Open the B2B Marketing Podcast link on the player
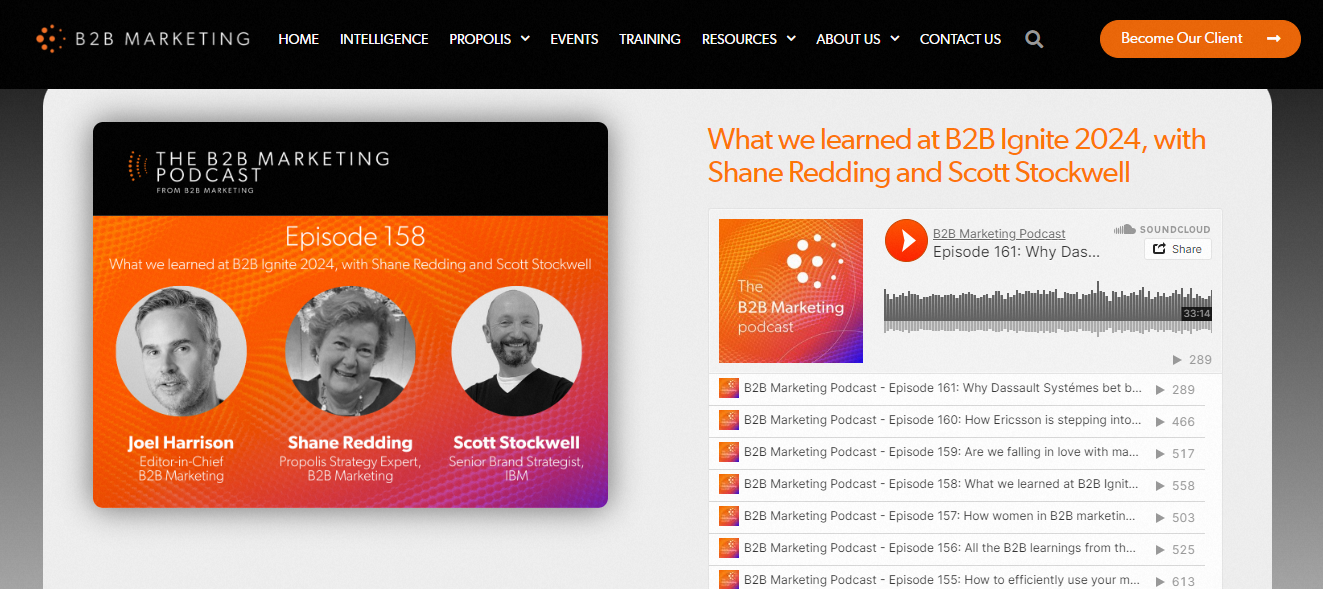 coord(998,233)
